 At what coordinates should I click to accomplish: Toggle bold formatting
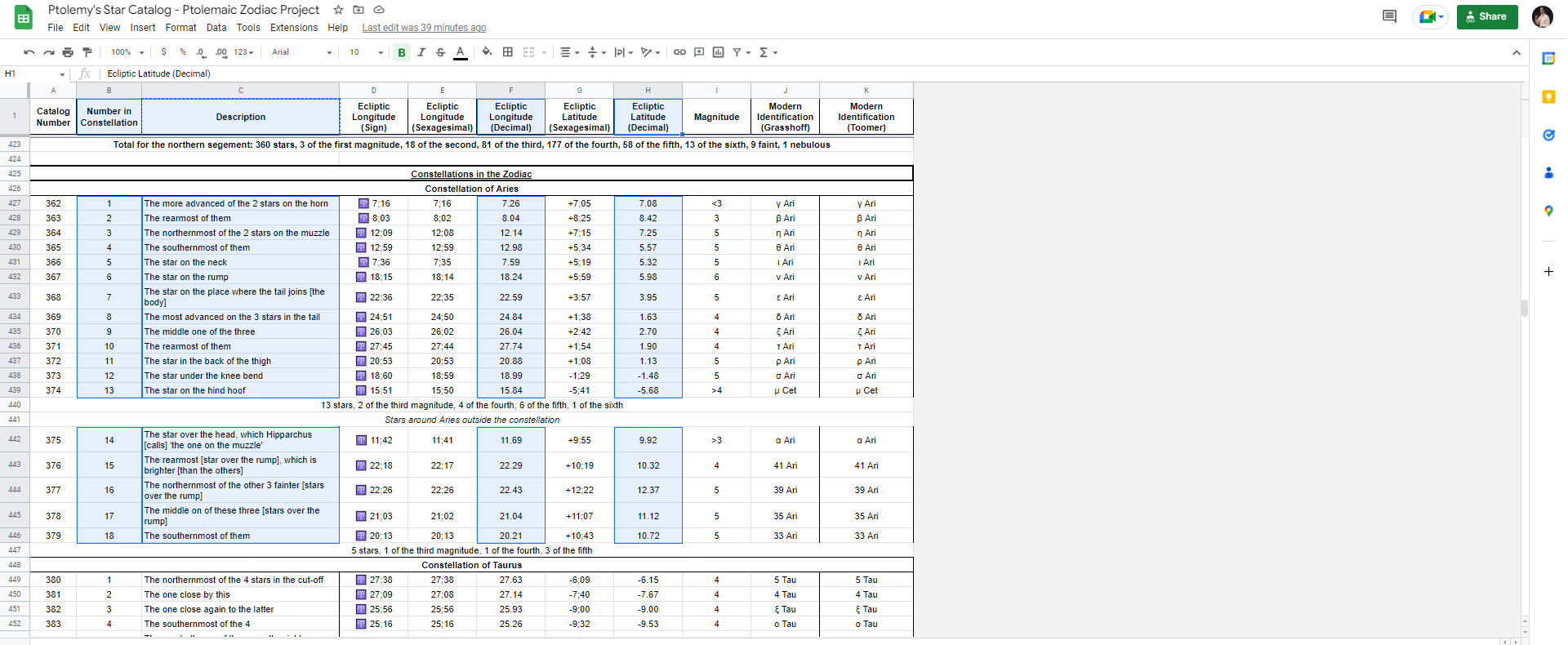[x=402, y=52]
